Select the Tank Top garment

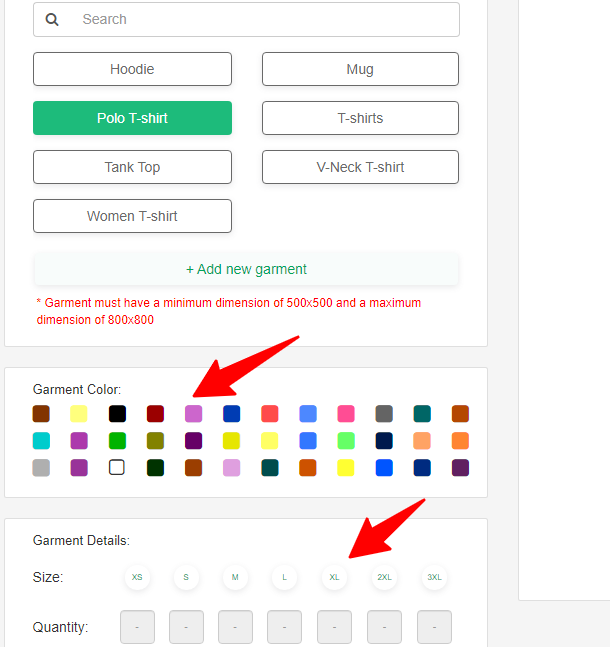coord(132,167)
